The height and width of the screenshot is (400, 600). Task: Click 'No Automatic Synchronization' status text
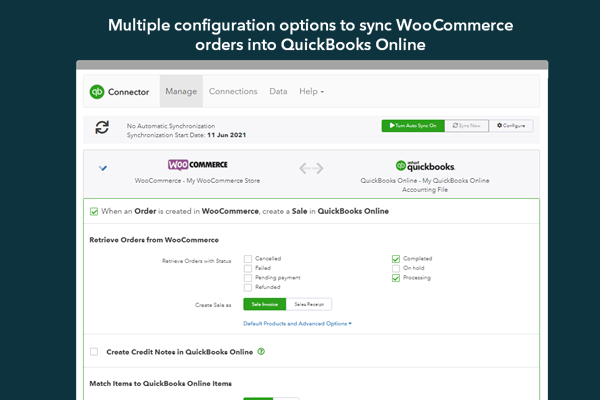pyautogui.click(x=171, y=126)
